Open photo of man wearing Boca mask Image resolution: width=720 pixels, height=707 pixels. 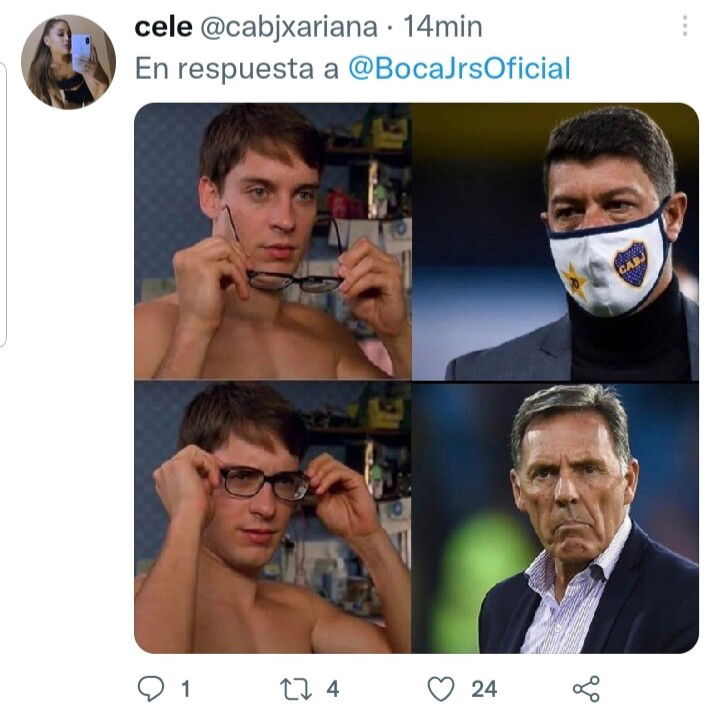pyautogui.click(x=556, y=241)
